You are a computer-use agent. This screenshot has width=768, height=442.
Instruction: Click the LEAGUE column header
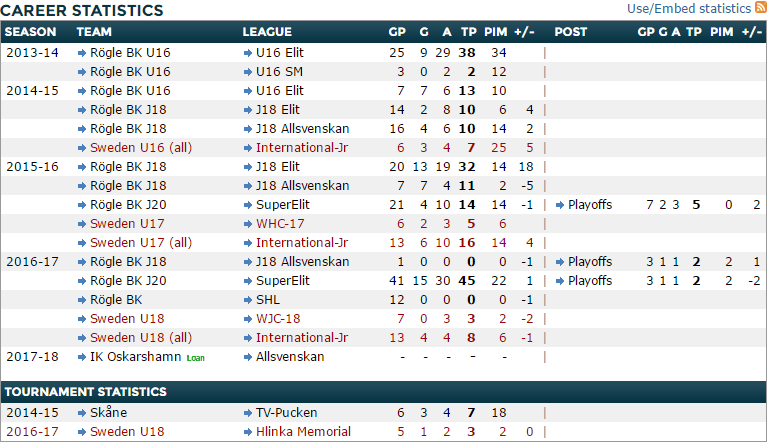click(267, 32)
